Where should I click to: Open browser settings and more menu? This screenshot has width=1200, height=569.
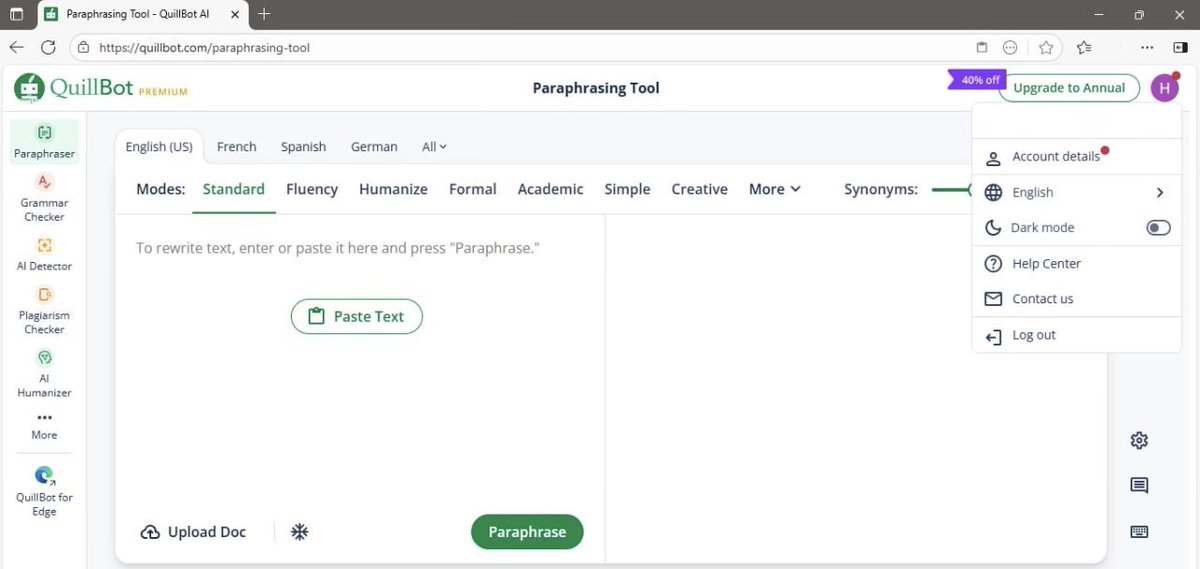(1148, 47)
